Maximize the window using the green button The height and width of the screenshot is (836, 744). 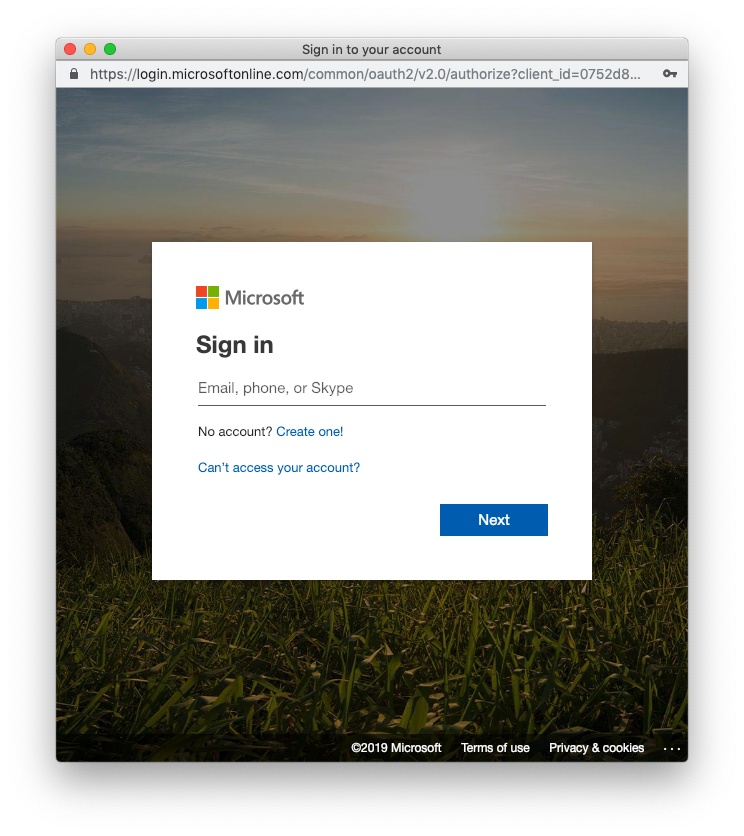point(110,49)
